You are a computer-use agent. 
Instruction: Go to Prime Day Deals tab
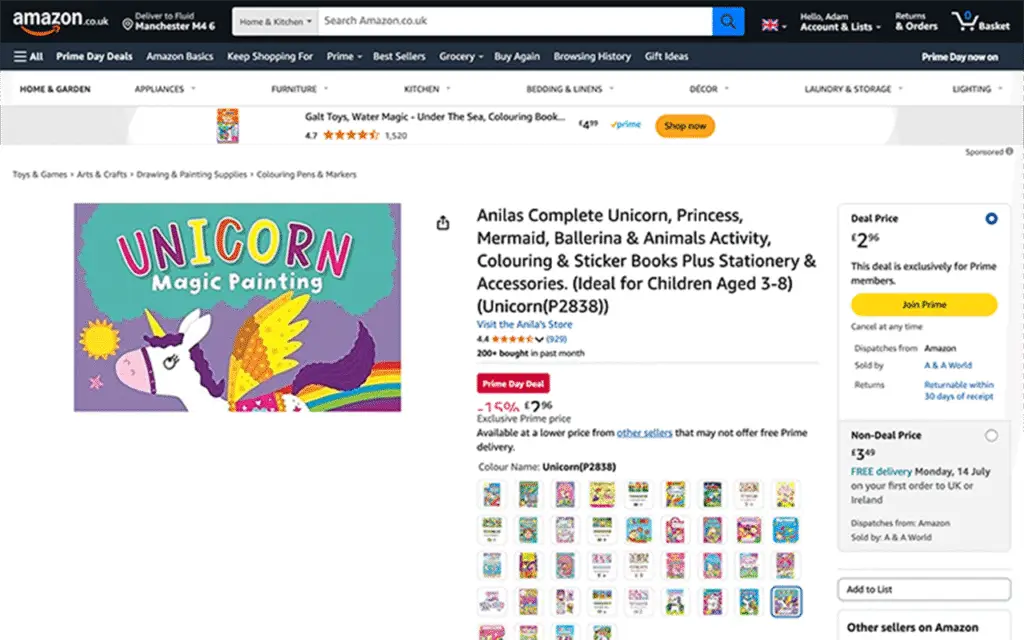click(x=94, y=57)
